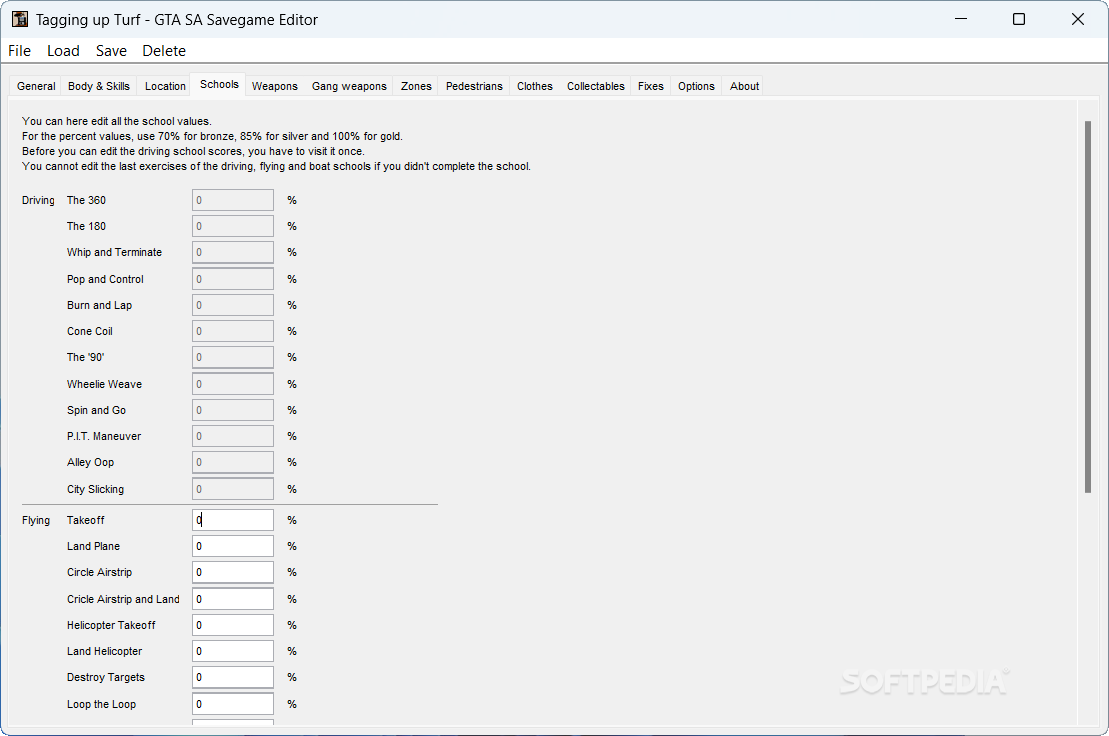Click the Takeoff percent field
The image size is (1109, 736).
point(233,520)
